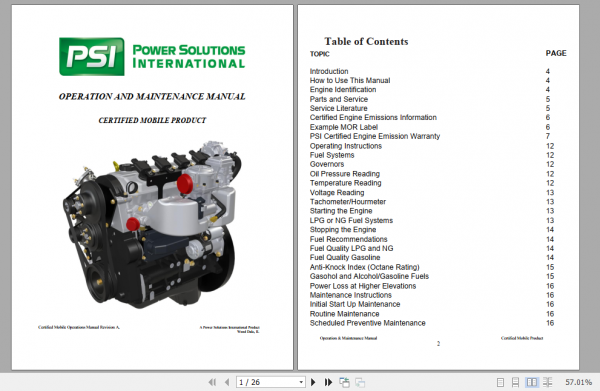Open the page number dropdown arrow
Viewport: 600px width, 391px height.
(x=301, y=382)
